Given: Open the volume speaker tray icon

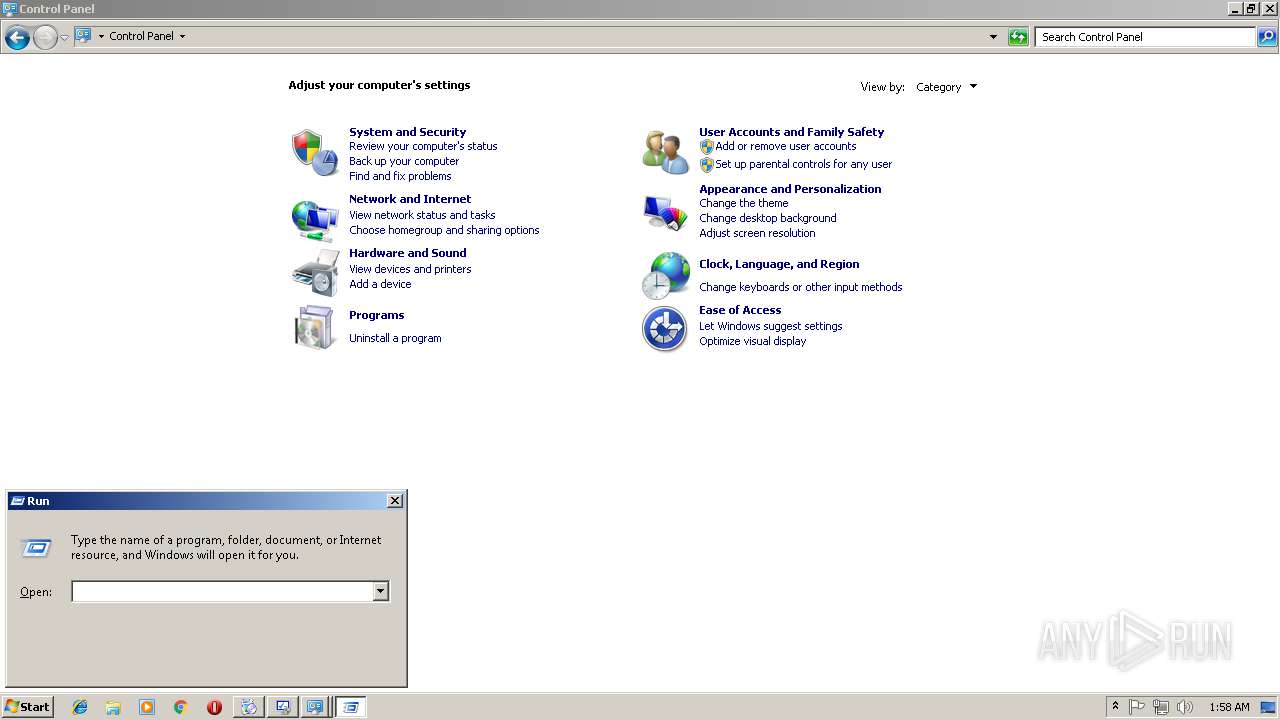Looking at the screenshot, I should click(1185, 707).
